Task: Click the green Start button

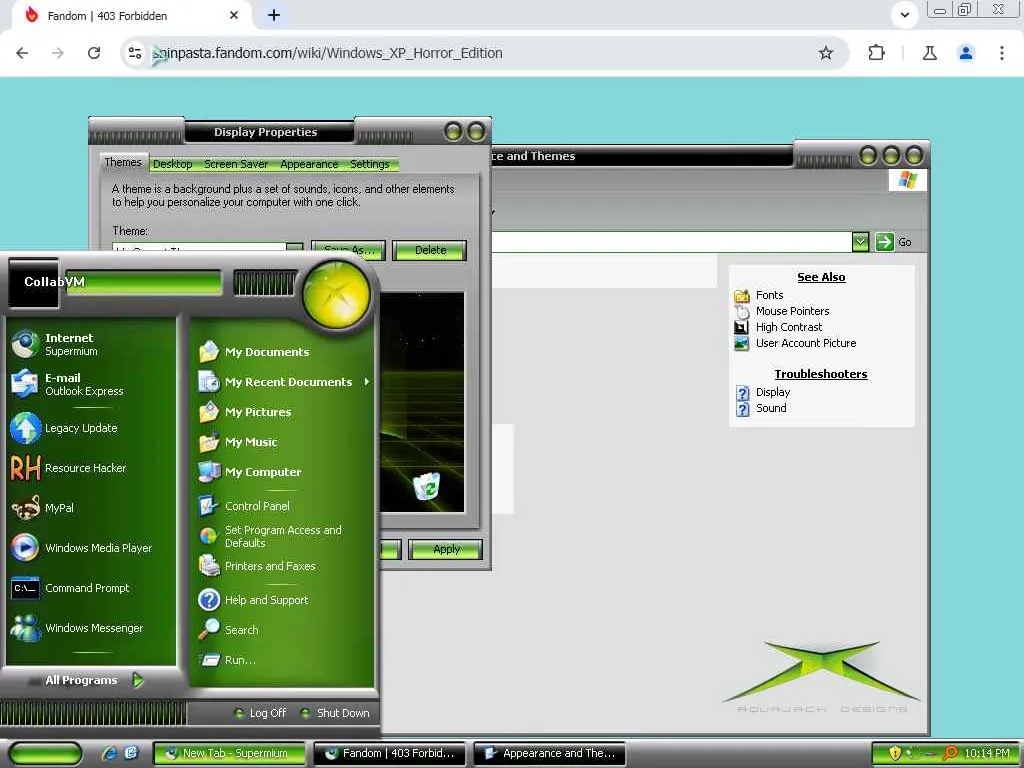Action: pos(45,754)
